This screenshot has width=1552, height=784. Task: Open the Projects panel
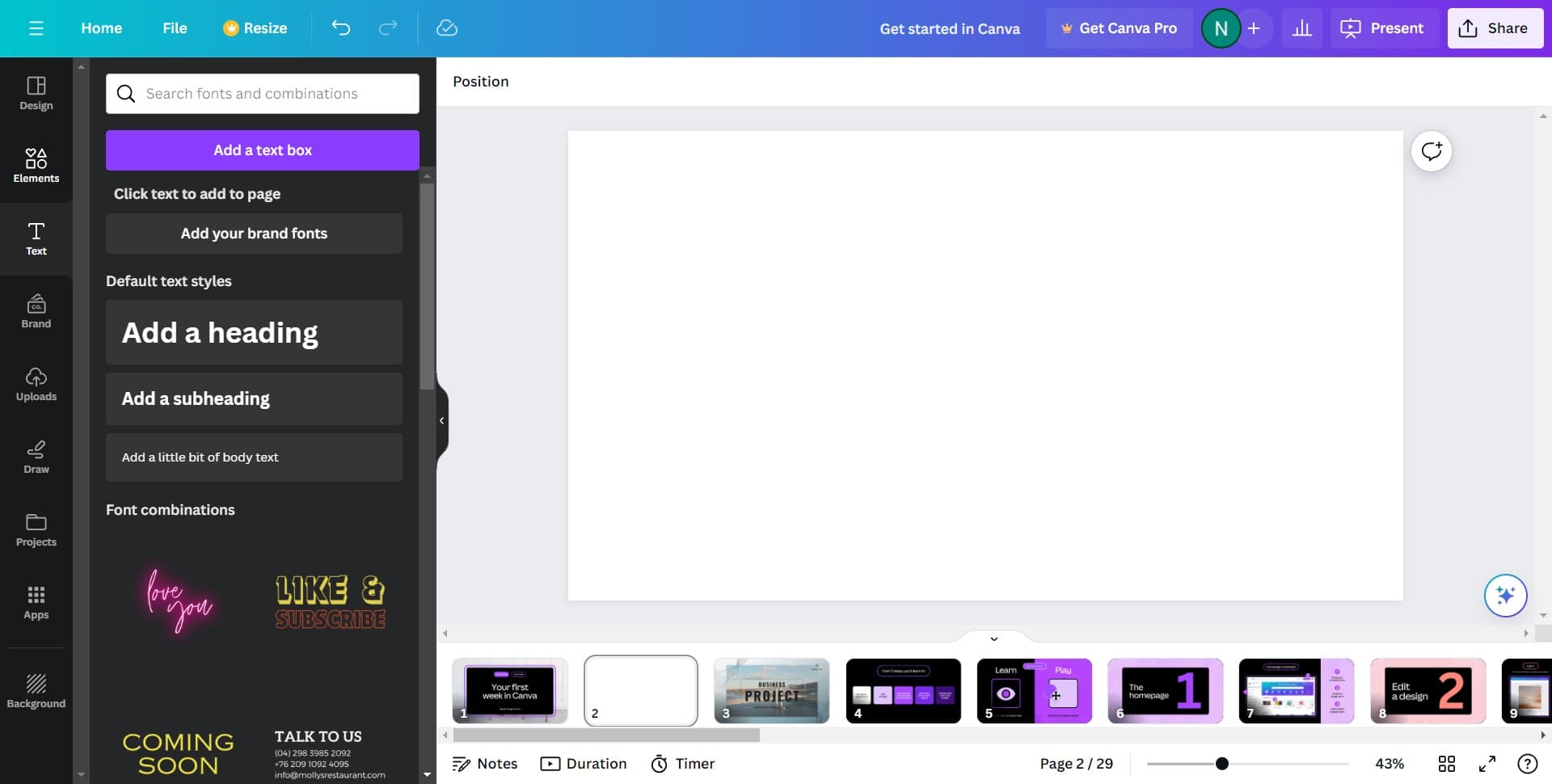pos(36,529)
